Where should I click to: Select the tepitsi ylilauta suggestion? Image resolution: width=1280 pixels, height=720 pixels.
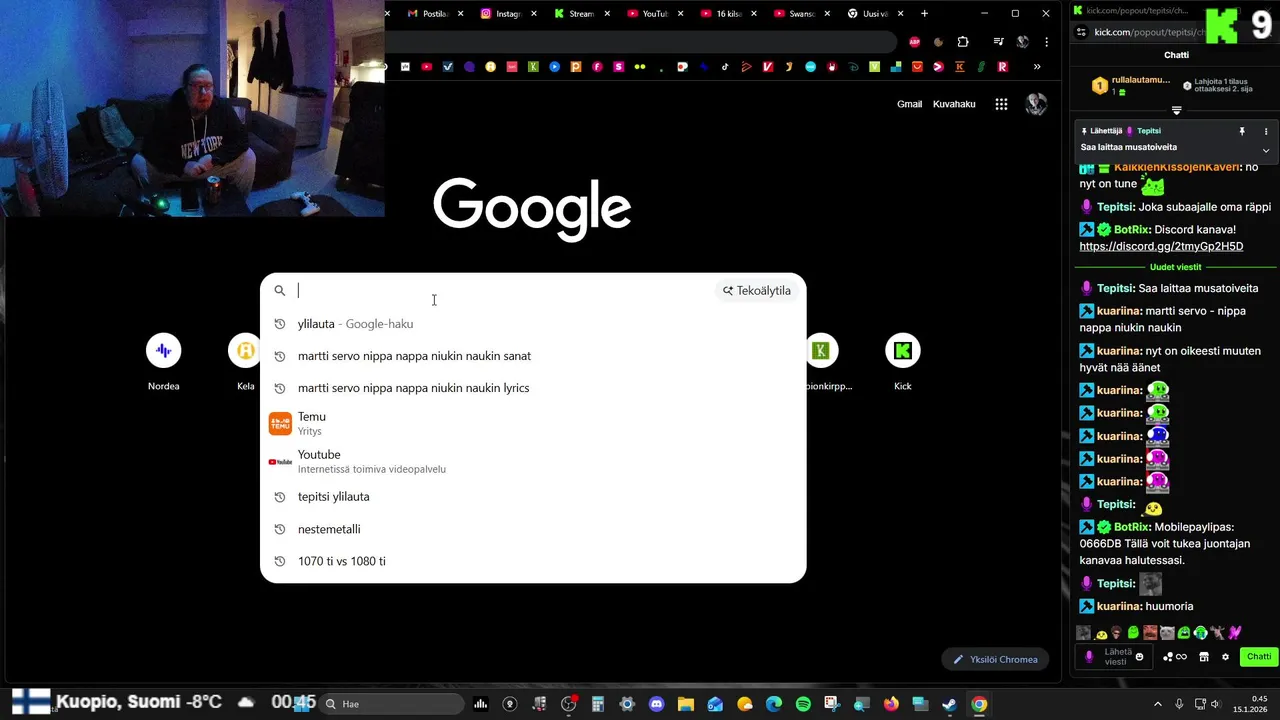(533, 497)
